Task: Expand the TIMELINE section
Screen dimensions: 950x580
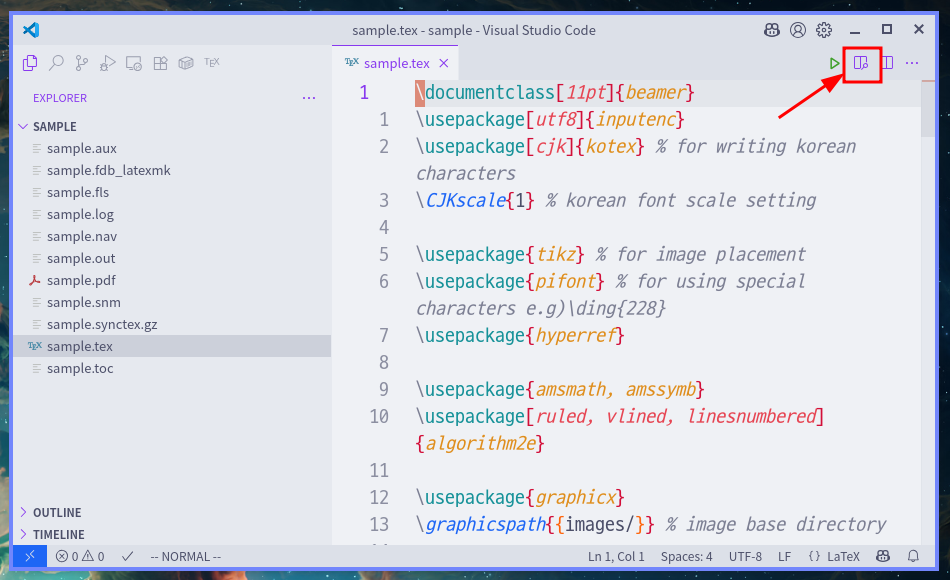Action: (x=58, y=534)
